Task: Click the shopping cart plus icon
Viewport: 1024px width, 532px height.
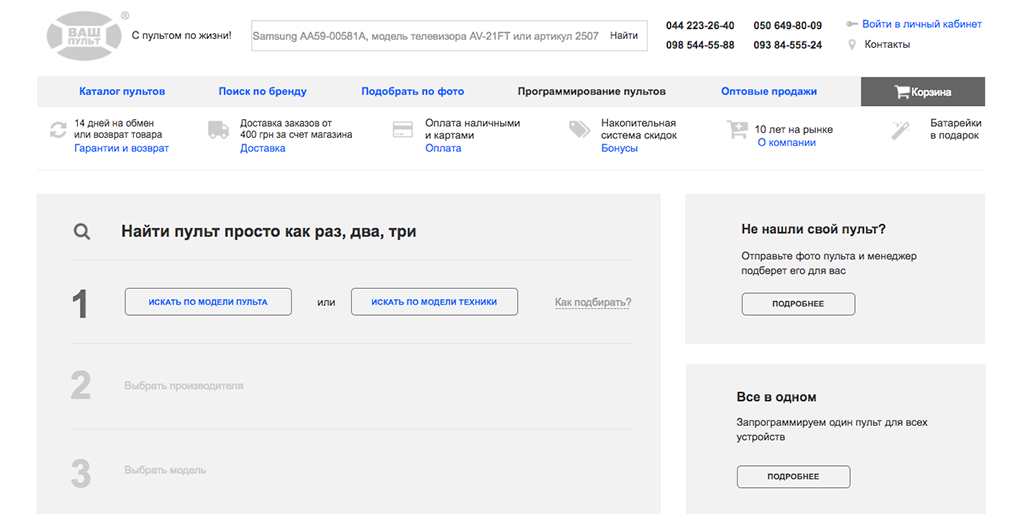Action: (x=737, y=129)
